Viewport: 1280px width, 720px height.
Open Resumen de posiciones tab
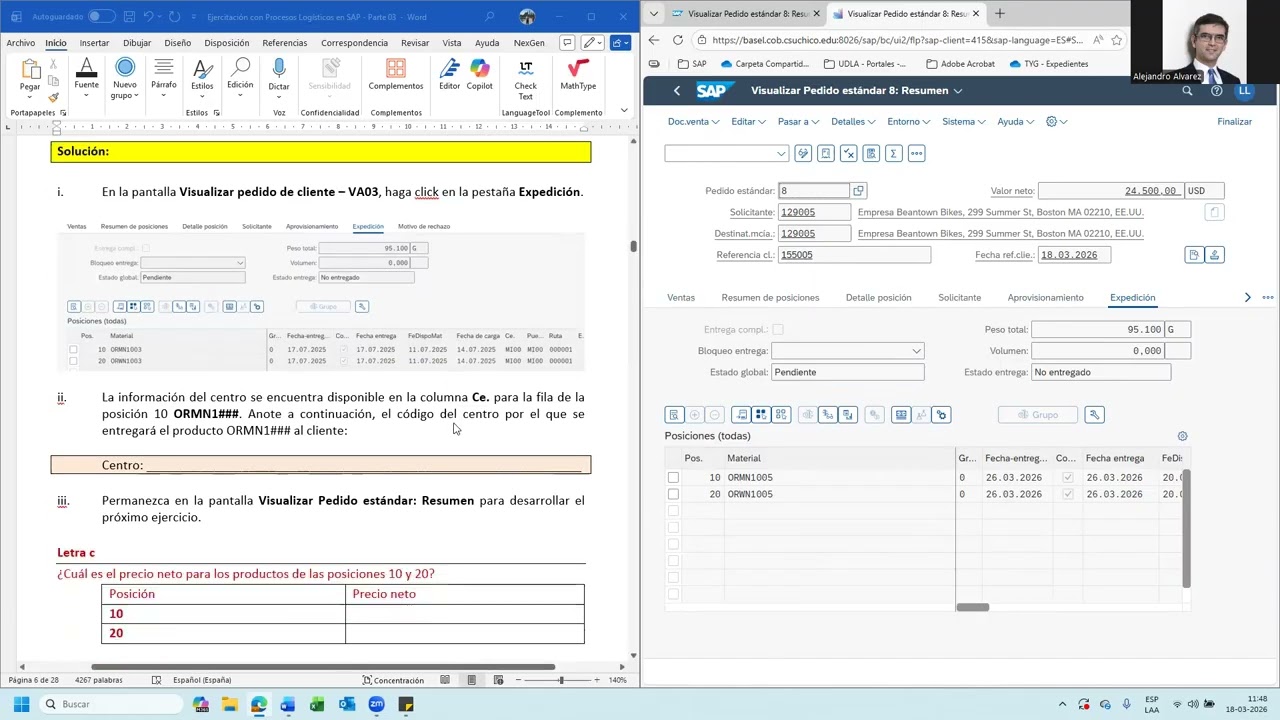tap(770, 297)
